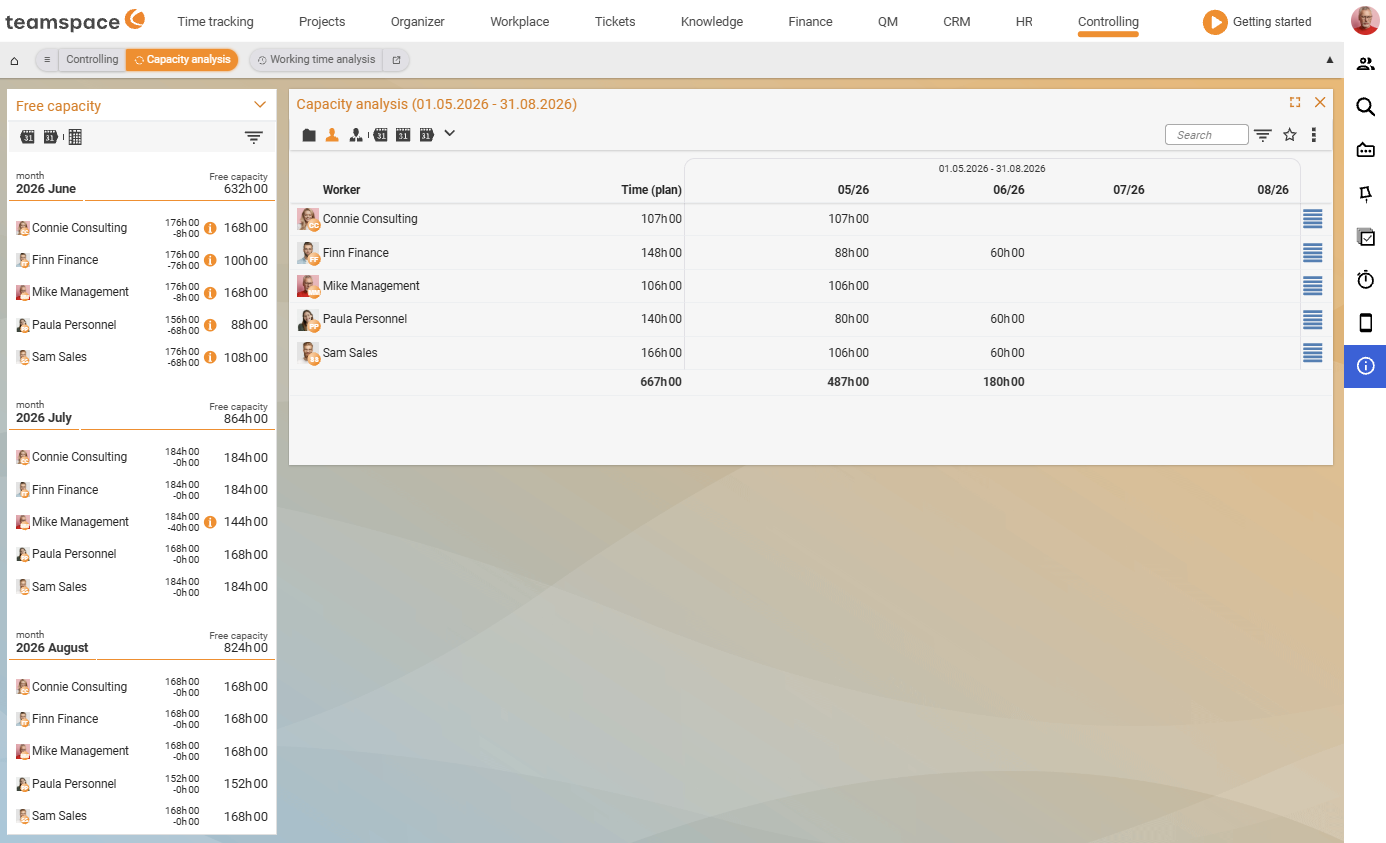Go to the home dashboard icon
Image resolution: width=1386 pixels, height=843 pixels.
click(x=14, y=60)
